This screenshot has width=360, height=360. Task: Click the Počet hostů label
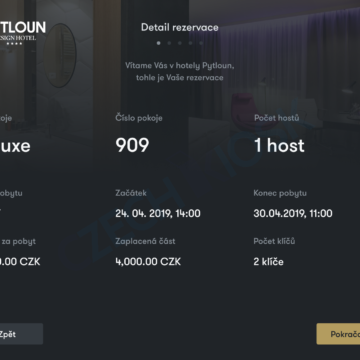pos(277,118)
